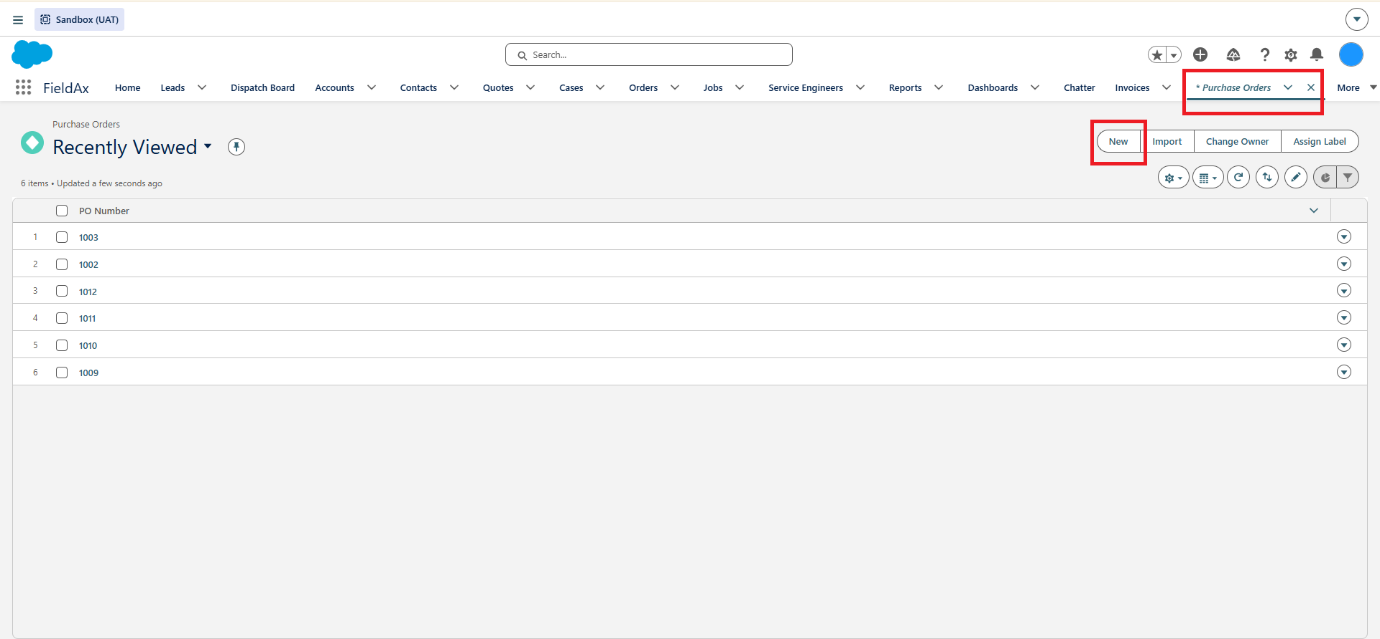Check the box for PO 1003
Image resolution: width=1380 pixels, height=639 pixels.
[x=62, y=237]
